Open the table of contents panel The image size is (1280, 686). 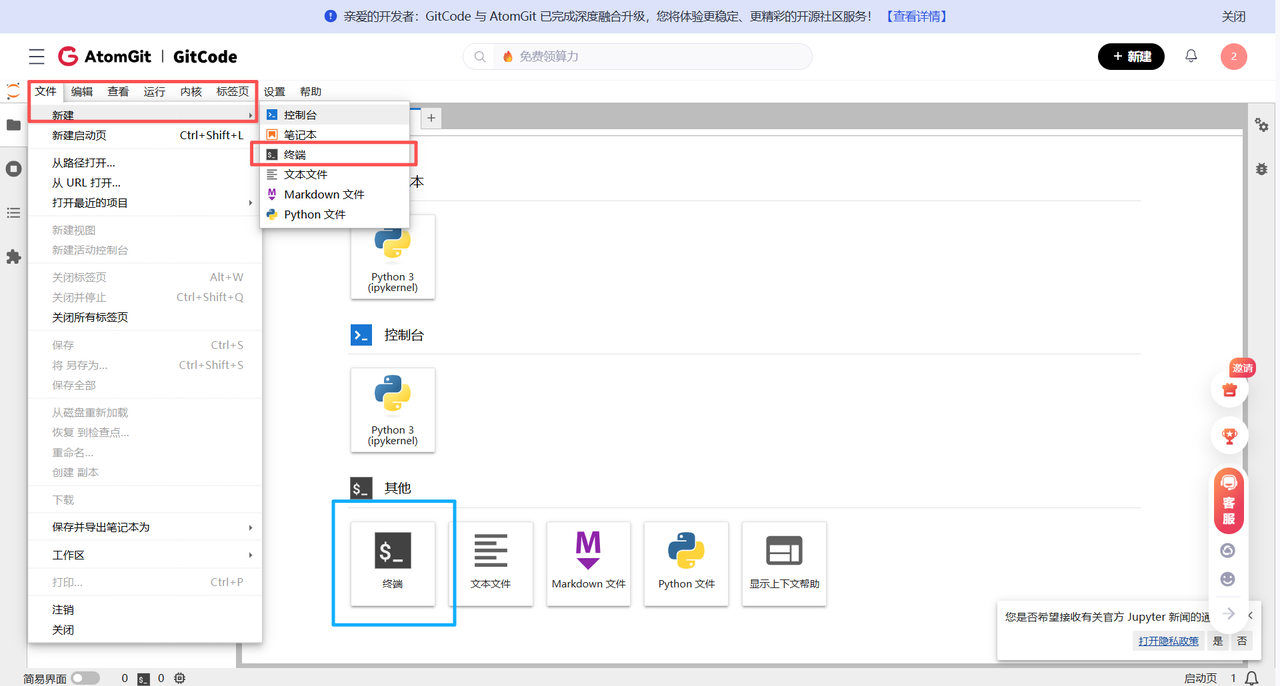tap(13, 213)
